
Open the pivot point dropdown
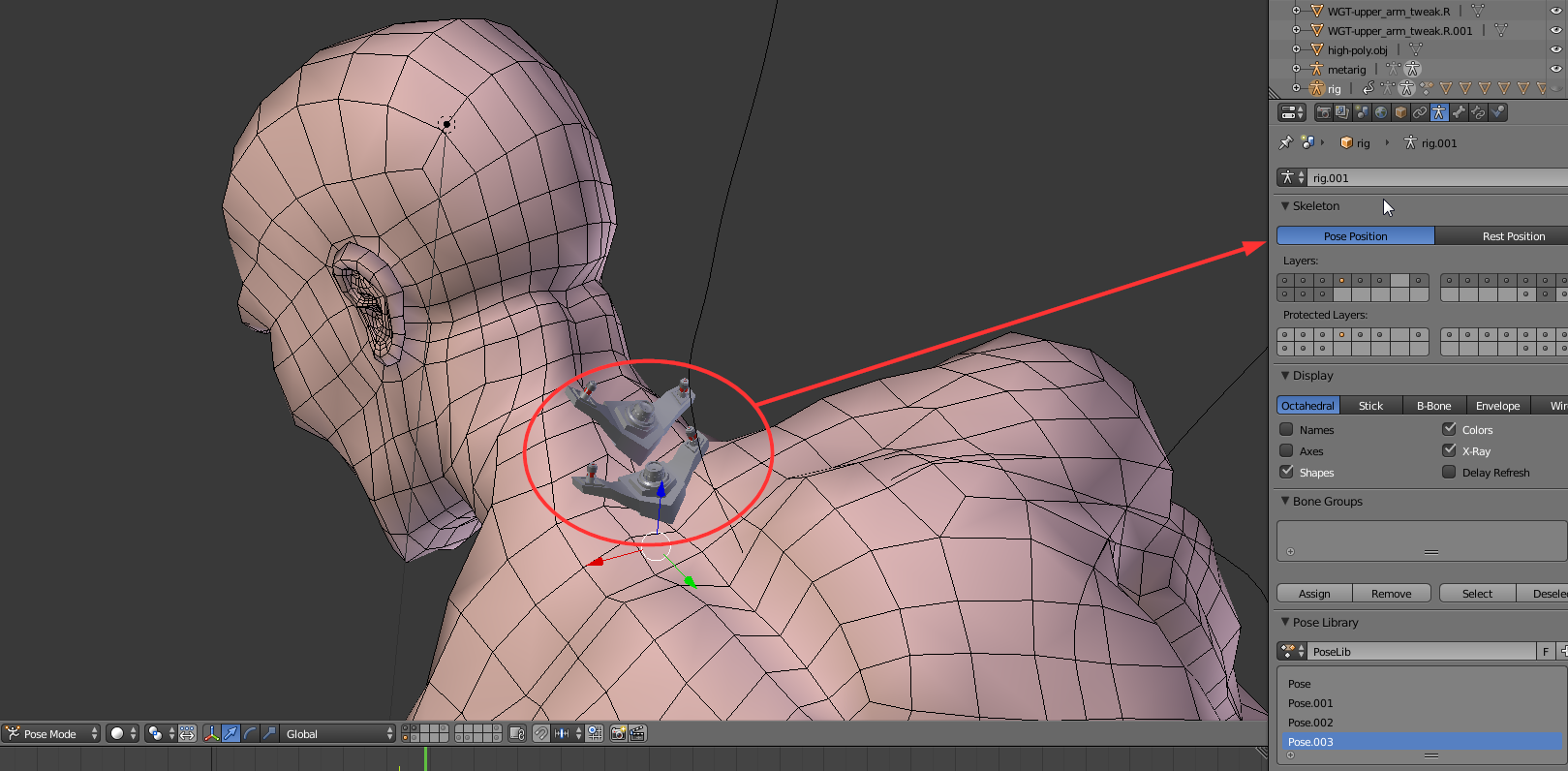(x=160, y=733)
